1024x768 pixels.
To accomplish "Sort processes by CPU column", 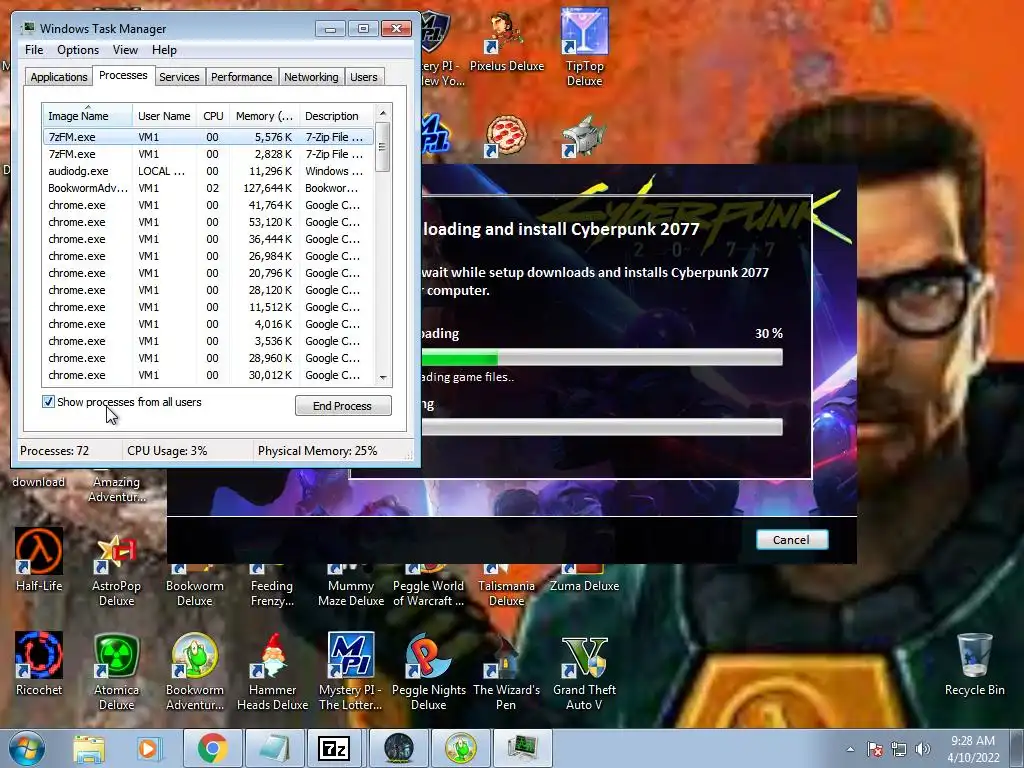I will [x=213, y=116].
